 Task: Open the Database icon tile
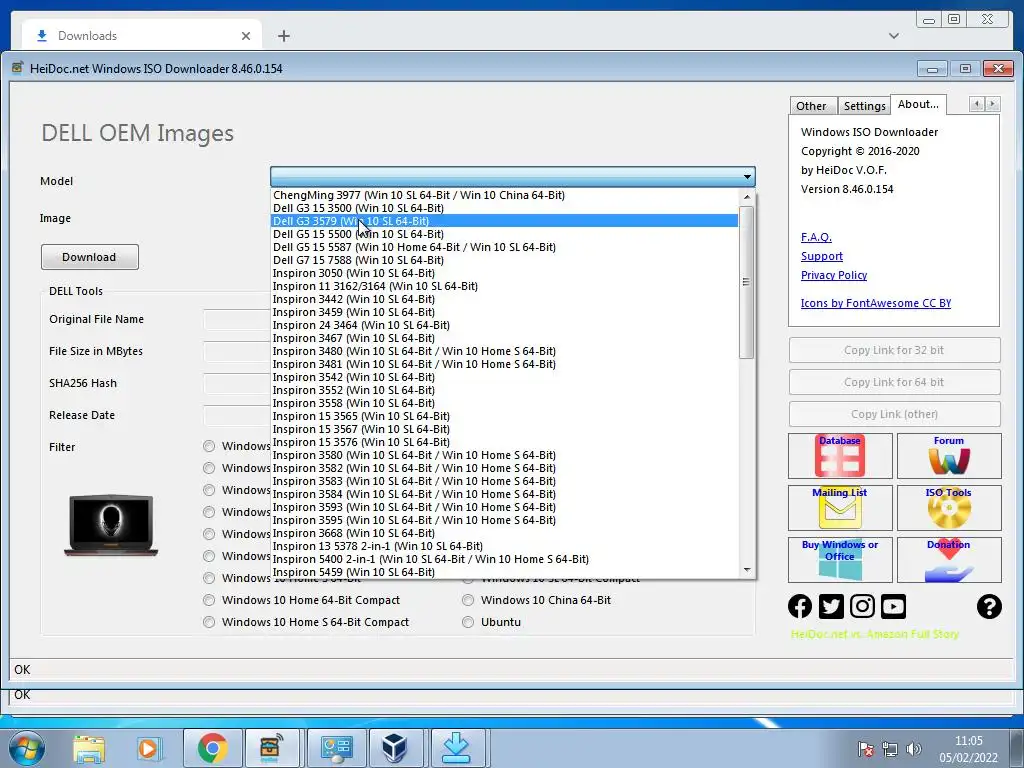point(840,456)
